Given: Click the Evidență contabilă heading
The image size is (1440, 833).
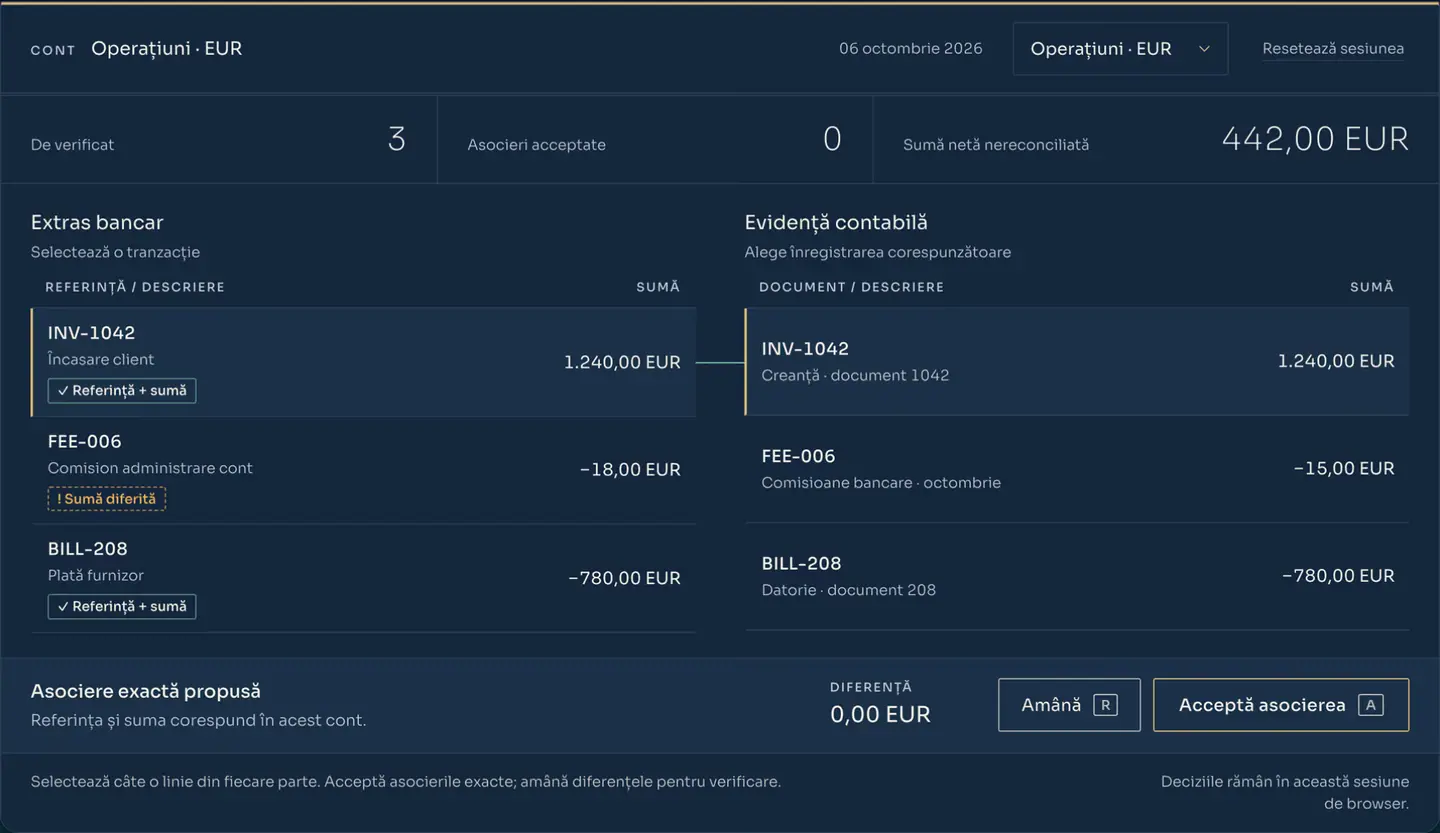Looking at the screenshot, I should (836, 223).
